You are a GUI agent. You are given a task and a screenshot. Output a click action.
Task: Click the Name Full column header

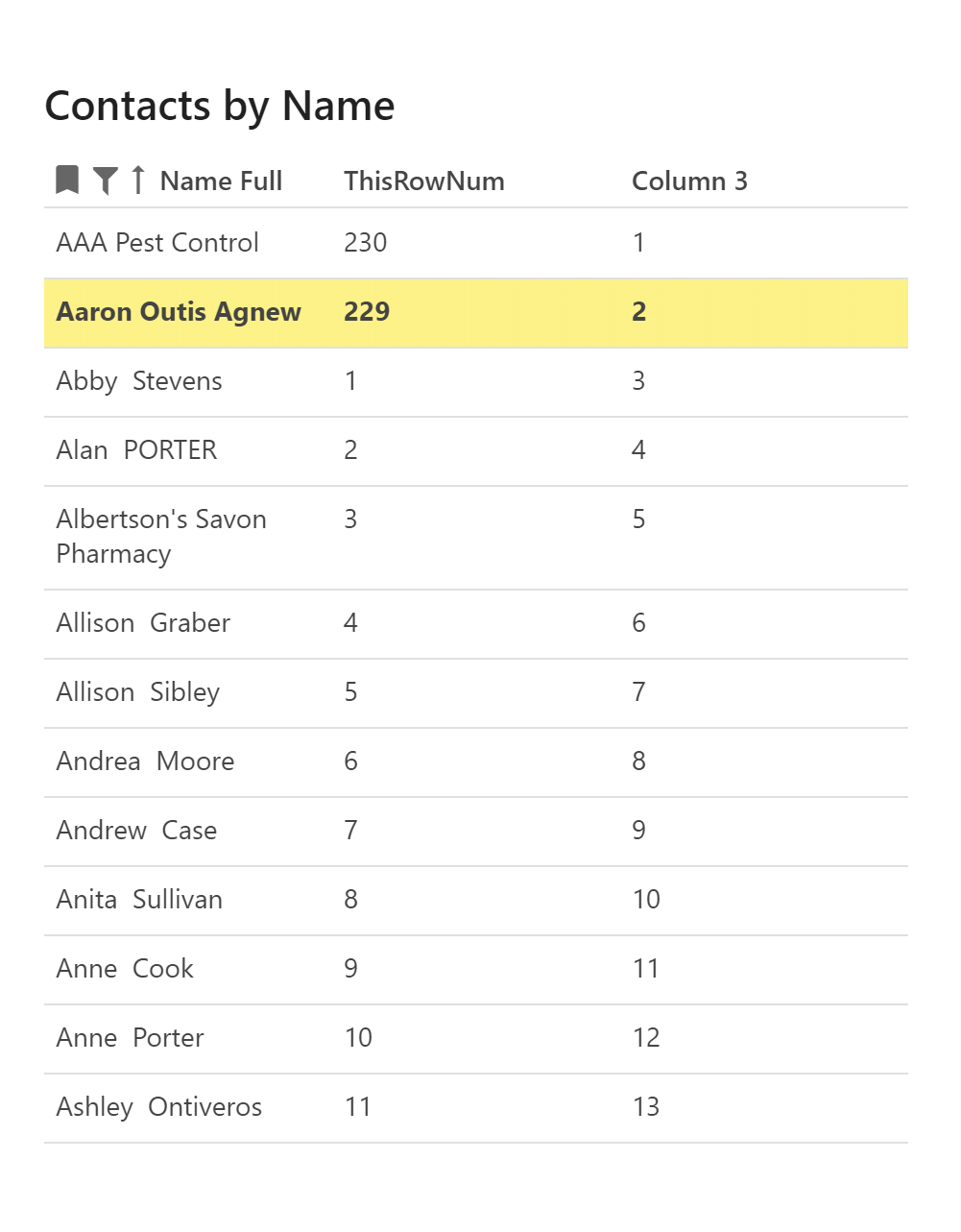point(221,181)
